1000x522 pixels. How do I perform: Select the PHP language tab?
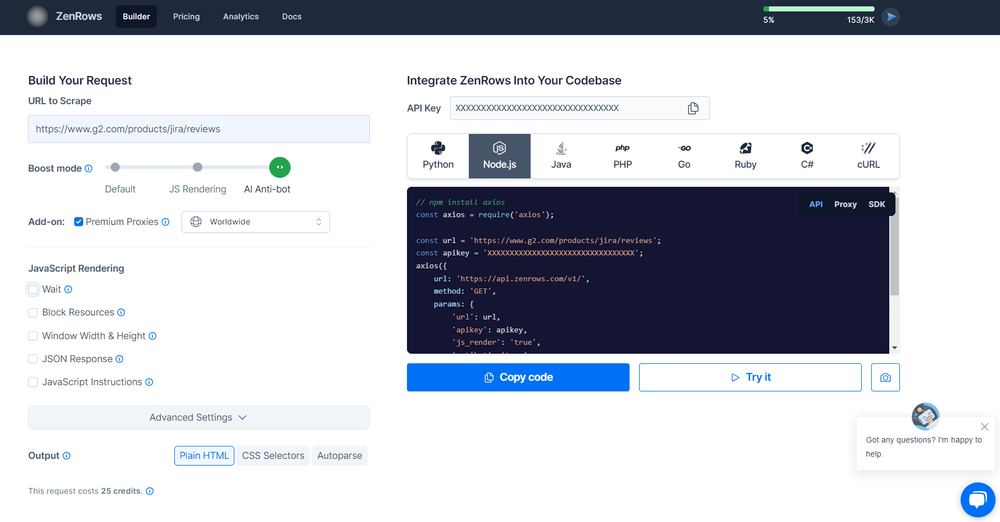622,156
